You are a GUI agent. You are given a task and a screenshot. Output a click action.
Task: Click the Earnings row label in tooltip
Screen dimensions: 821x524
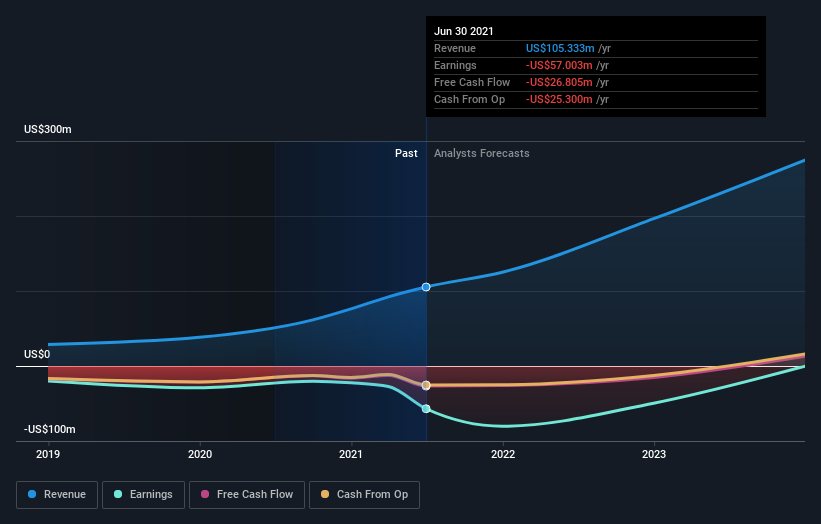point(456,65)
